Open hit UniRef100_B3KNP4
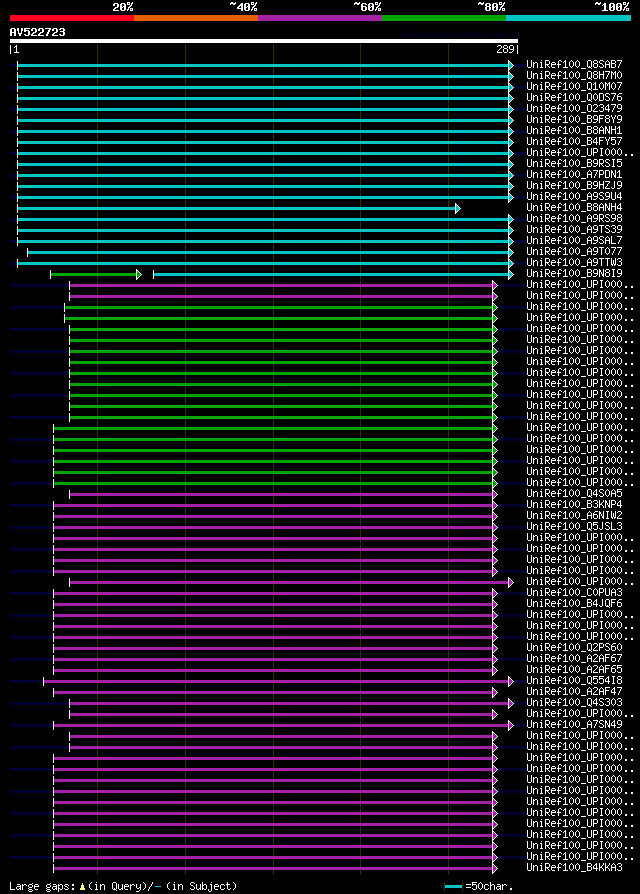 (574, 505)
